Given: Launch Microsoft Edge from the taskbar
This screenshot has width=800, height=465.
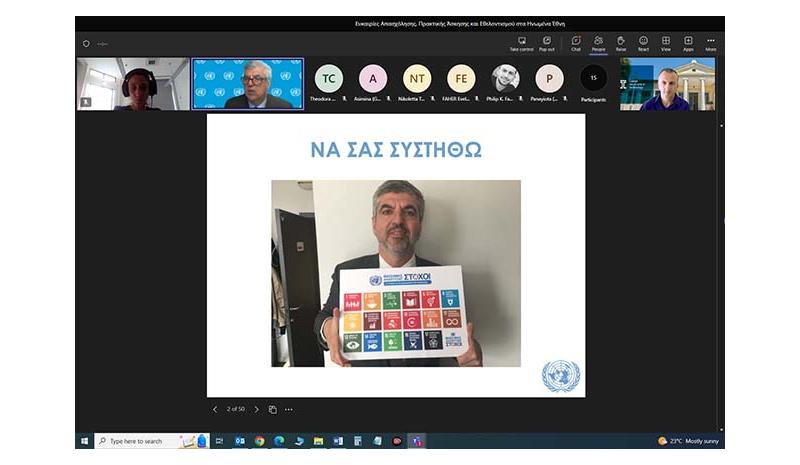Looking at the screenshot, I should click(279, 441).
